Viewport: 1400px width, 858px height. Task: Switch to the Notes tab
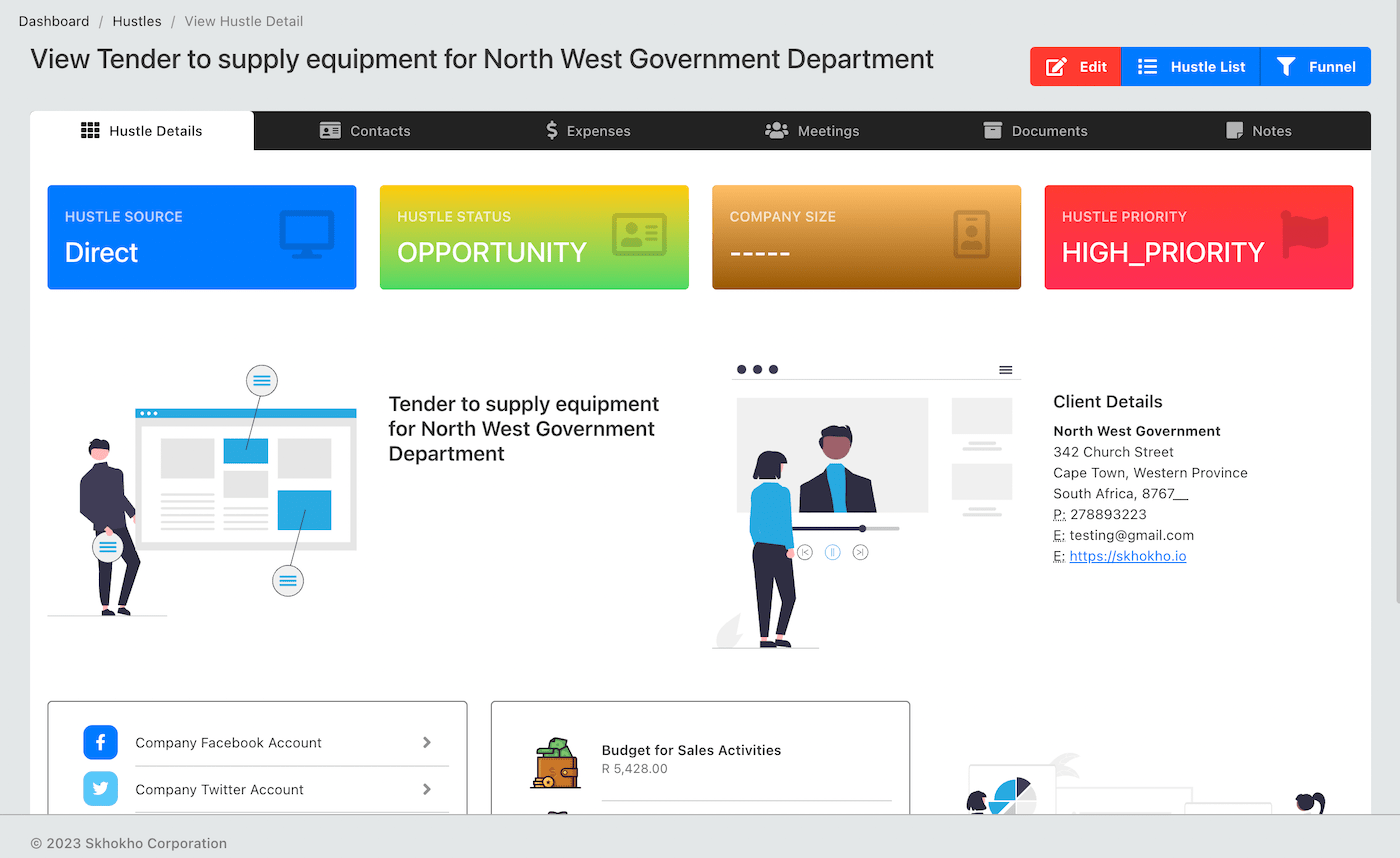1259,131
